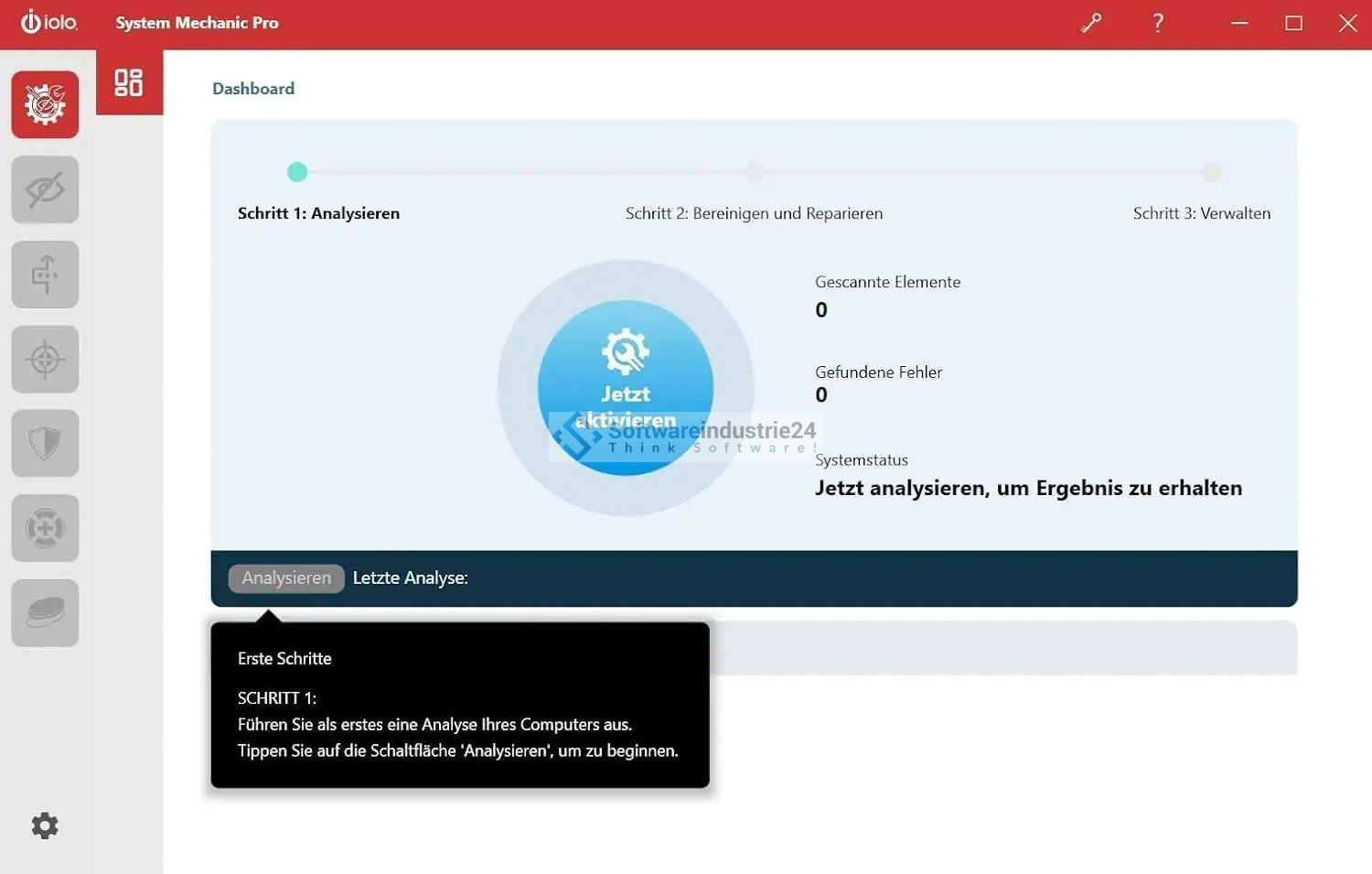The width and height of the screenshot is (1372, 874).
Task: Open settings with the bottom gear icon
Action: 45,825
